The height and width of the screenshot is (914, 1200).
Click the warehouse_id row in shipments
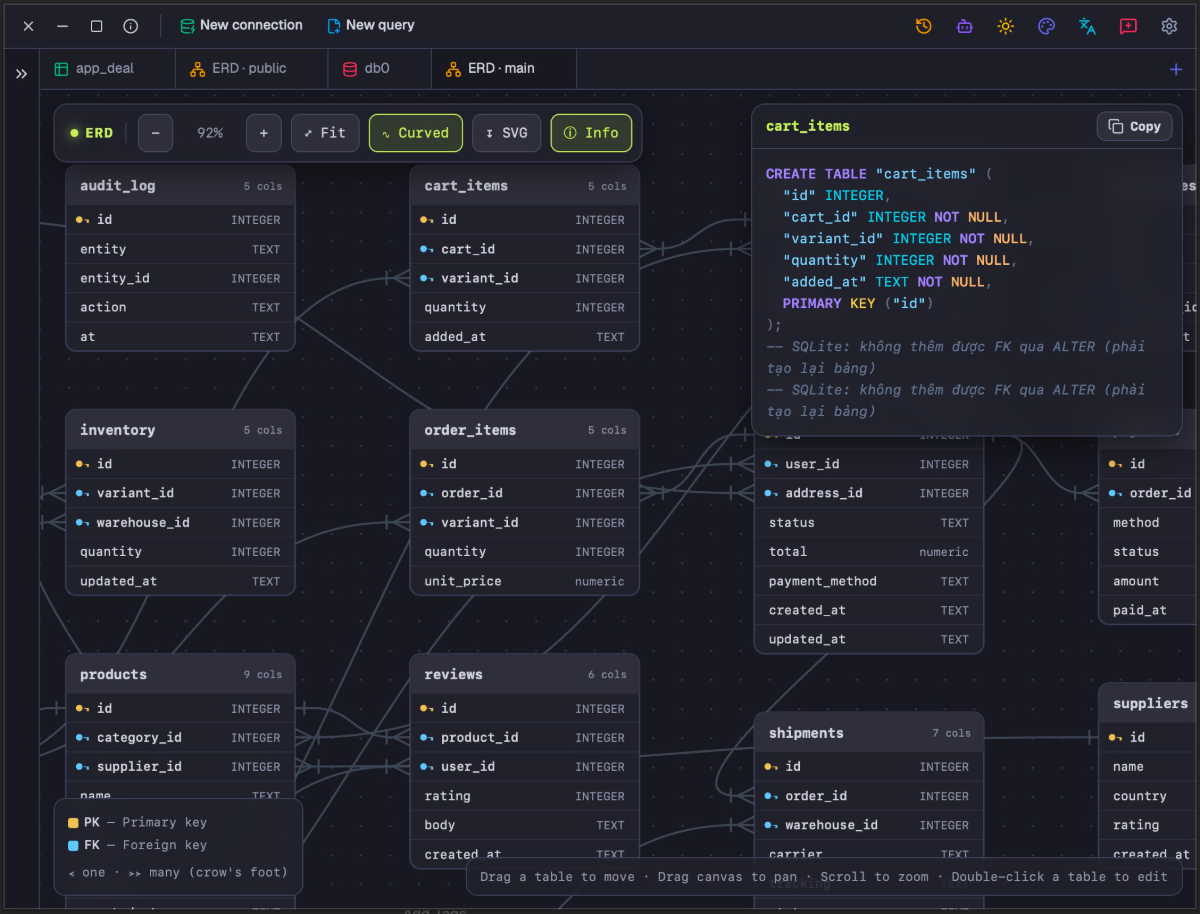coord(869,825)
